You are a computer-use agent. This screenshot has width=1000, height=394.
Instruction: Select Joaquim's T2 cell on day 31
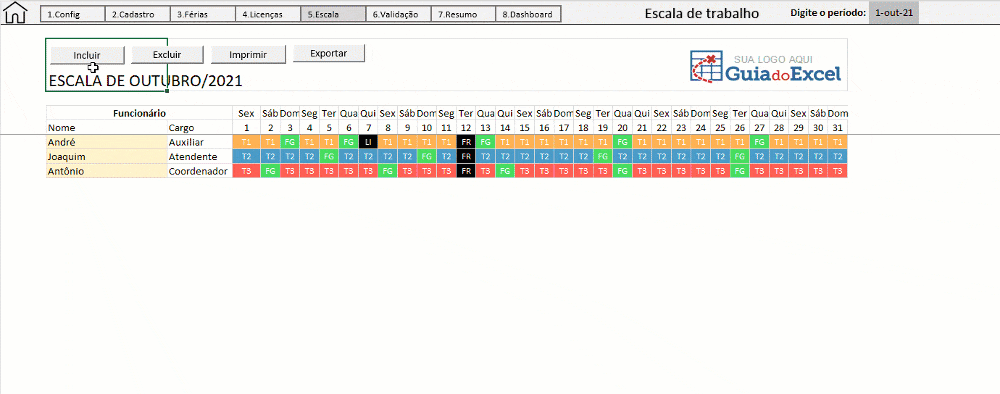(x=838, y=157)
